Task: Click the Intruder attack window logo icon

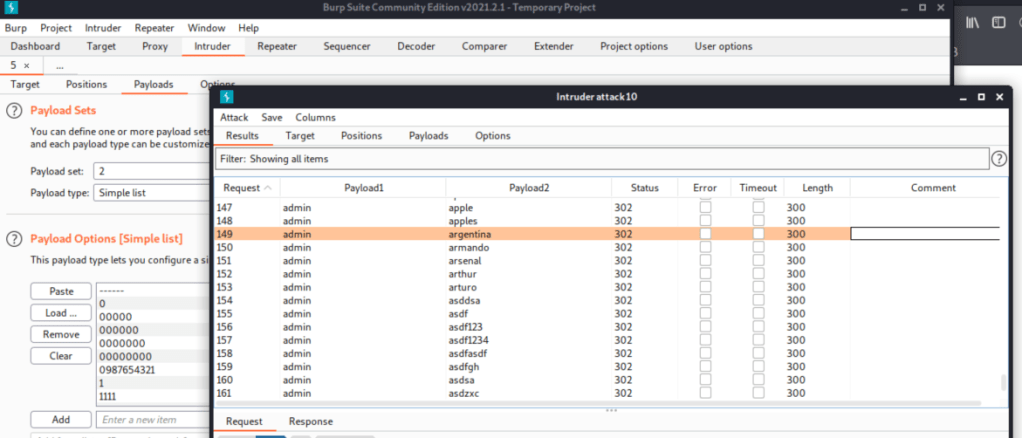Action: [227, 96]
